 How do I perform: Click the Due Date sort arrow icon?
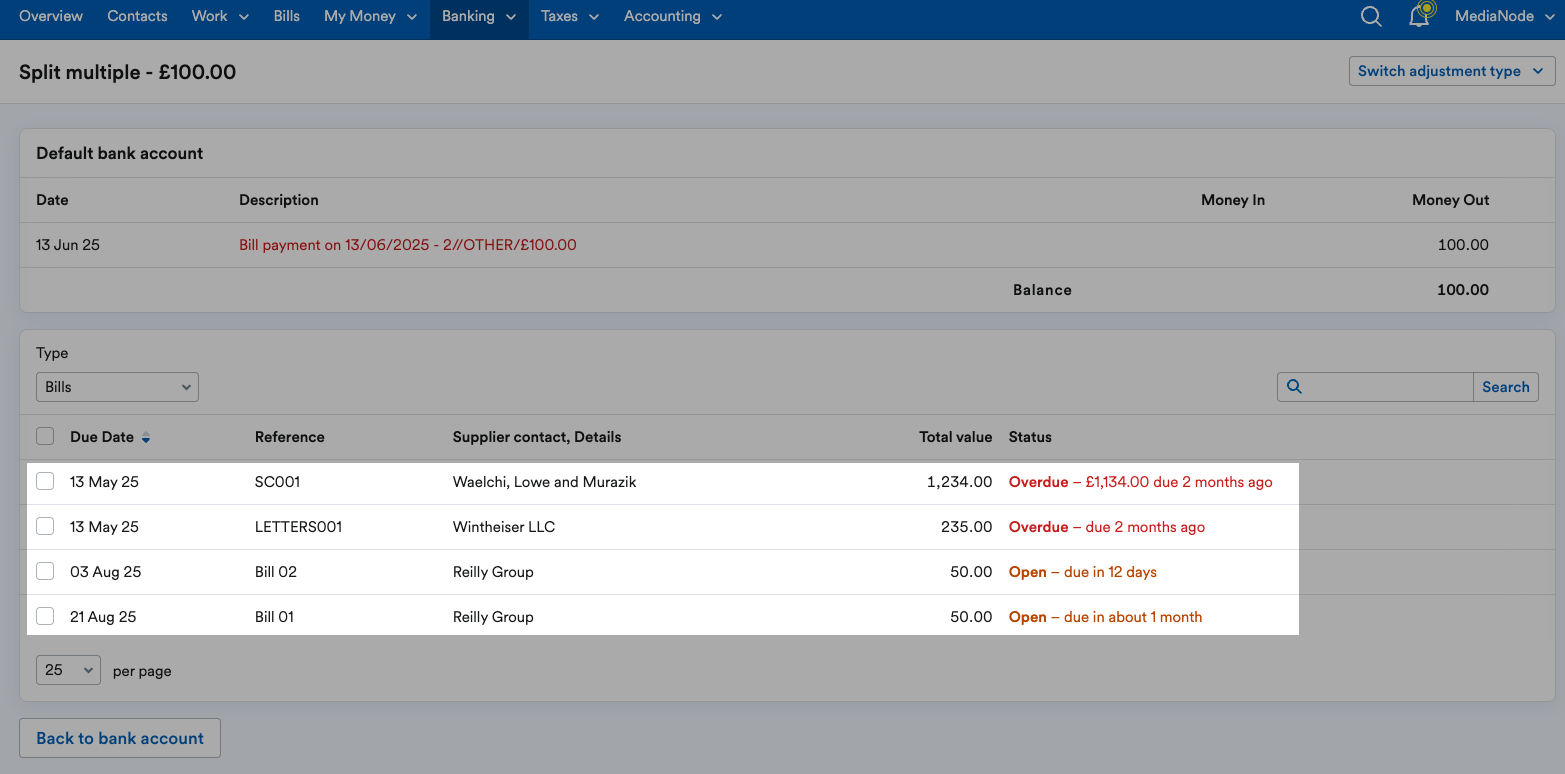(146, 438)
